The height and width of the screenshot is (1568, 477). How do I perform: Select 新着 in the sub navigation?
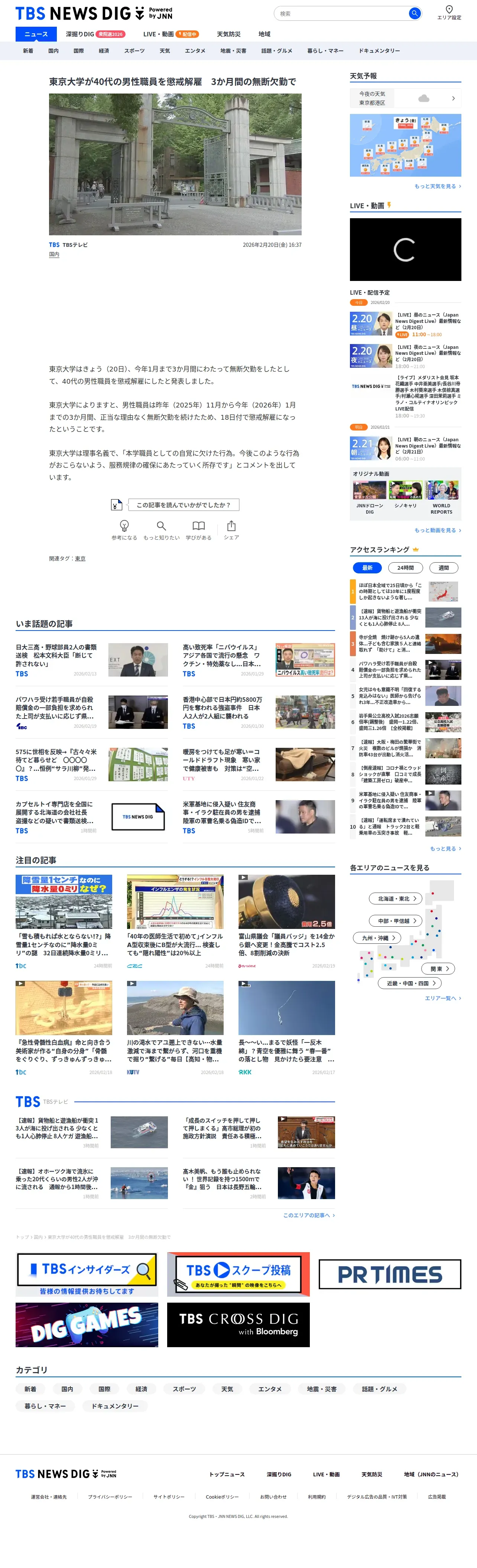(x=28, y=51)
